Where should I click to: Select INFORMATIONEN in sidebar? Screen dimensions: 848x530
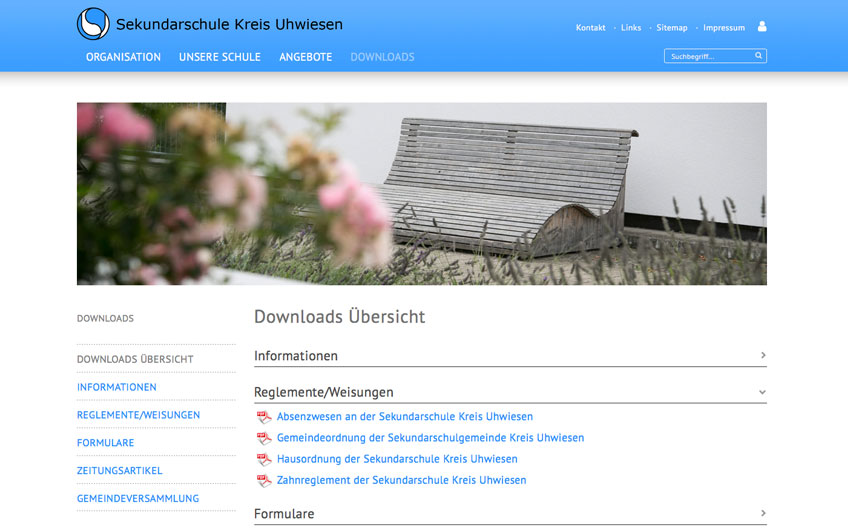click(117, 387)
